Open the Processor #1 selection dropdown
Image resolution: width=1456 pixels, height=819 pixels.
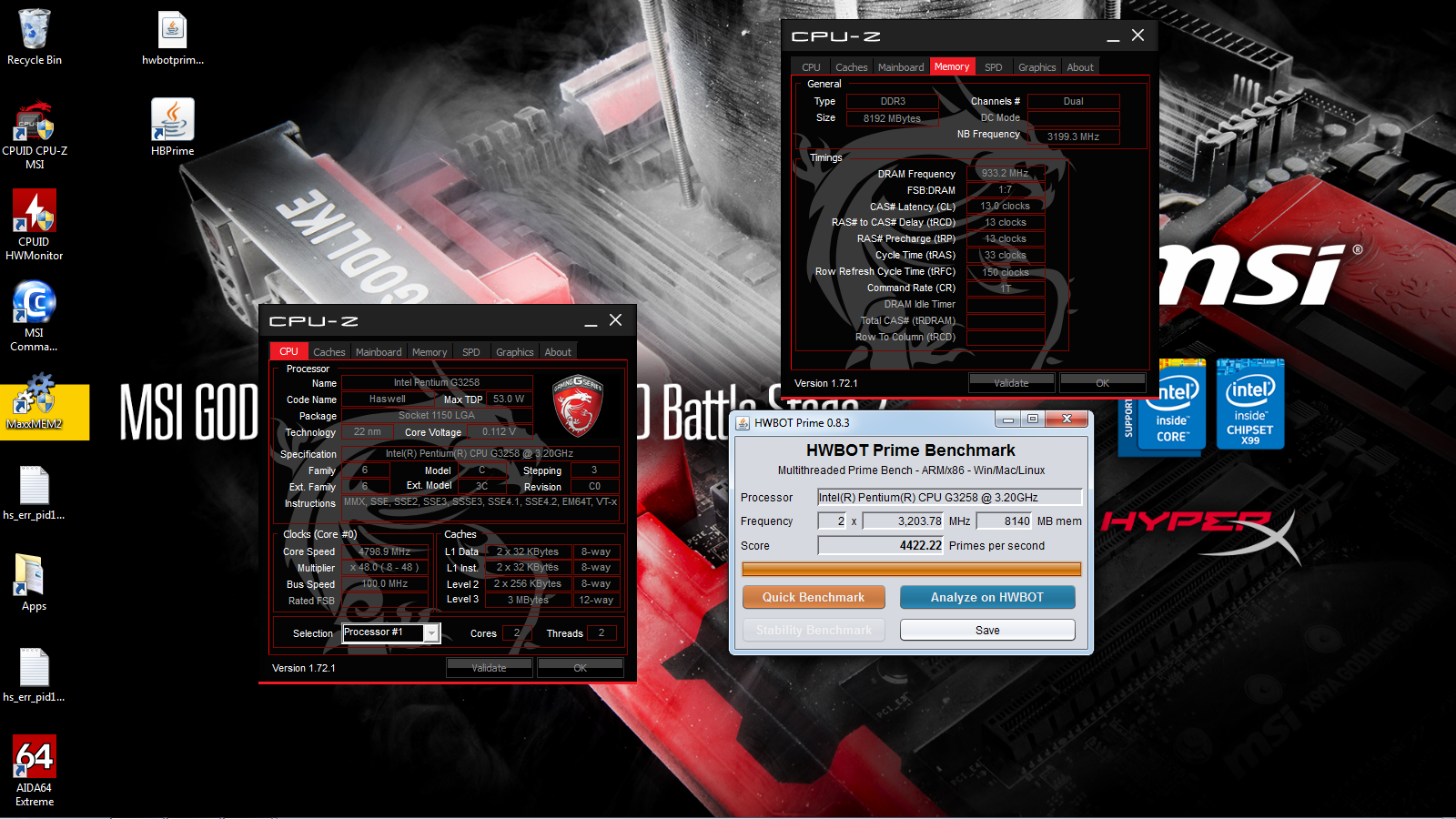[x=391, y=633]
